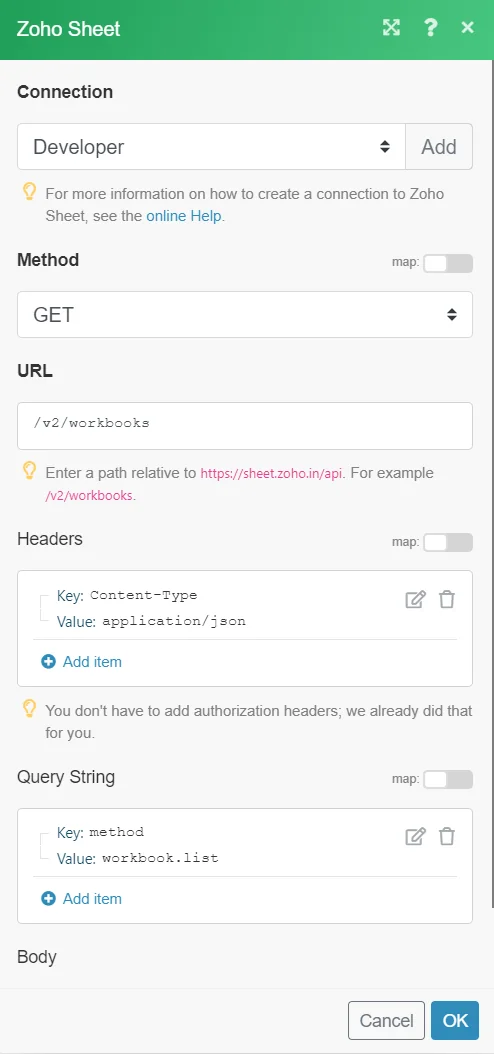Cancel the Zoho Sheet dialog
Screen dimensions: 494x1054
tap(386, 1020)
